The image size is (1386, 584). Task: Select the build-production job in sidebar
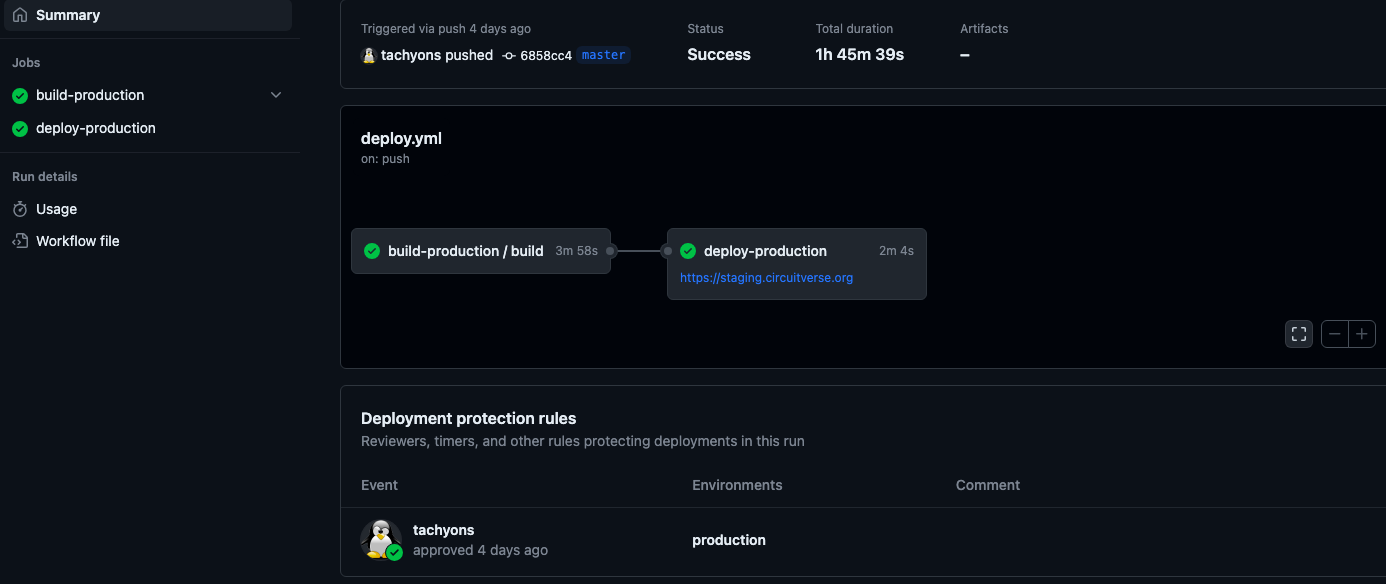click(90, 95)
